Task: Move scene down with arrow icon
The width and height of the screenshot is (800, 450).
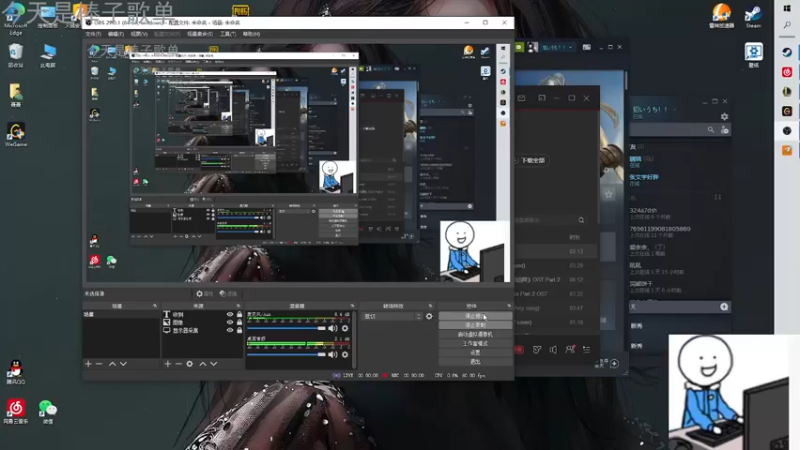Action: [x=123, y=364]
